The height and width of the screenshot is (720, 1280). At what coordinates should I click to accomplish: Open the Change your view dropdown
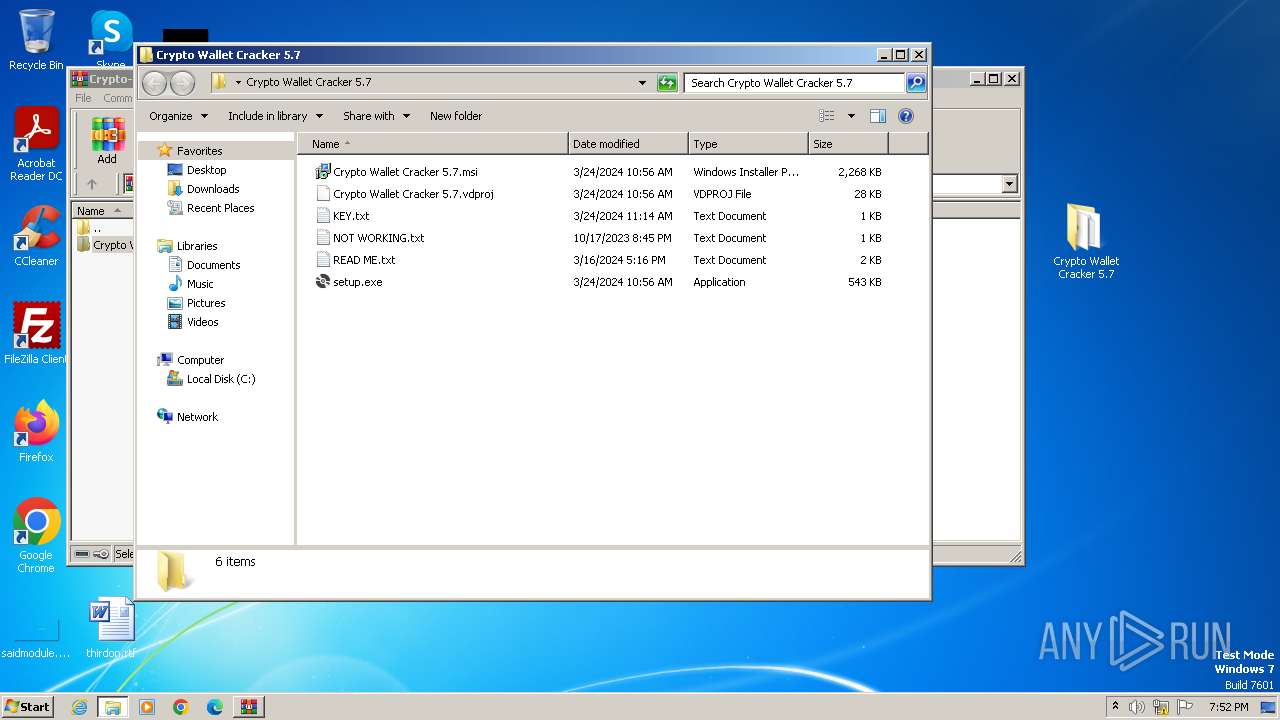[851, 116]
